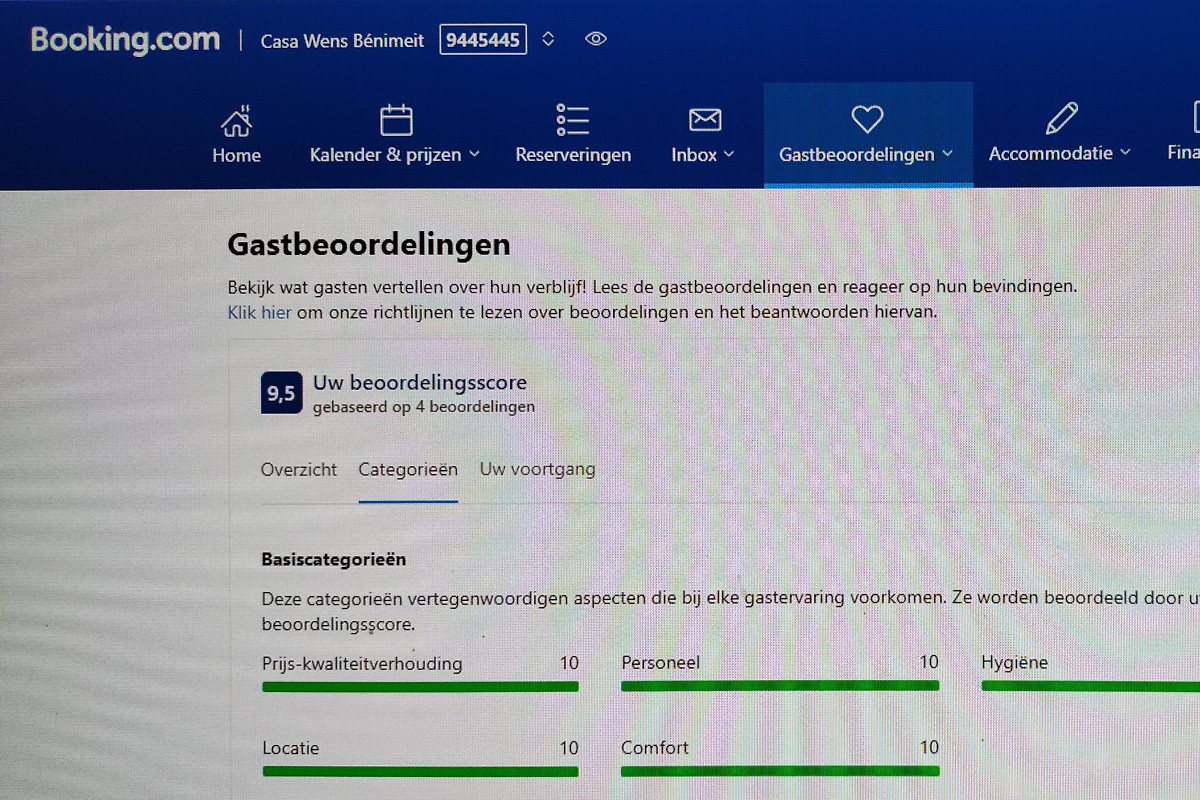Click the Comfort category label

click(655, 748)
